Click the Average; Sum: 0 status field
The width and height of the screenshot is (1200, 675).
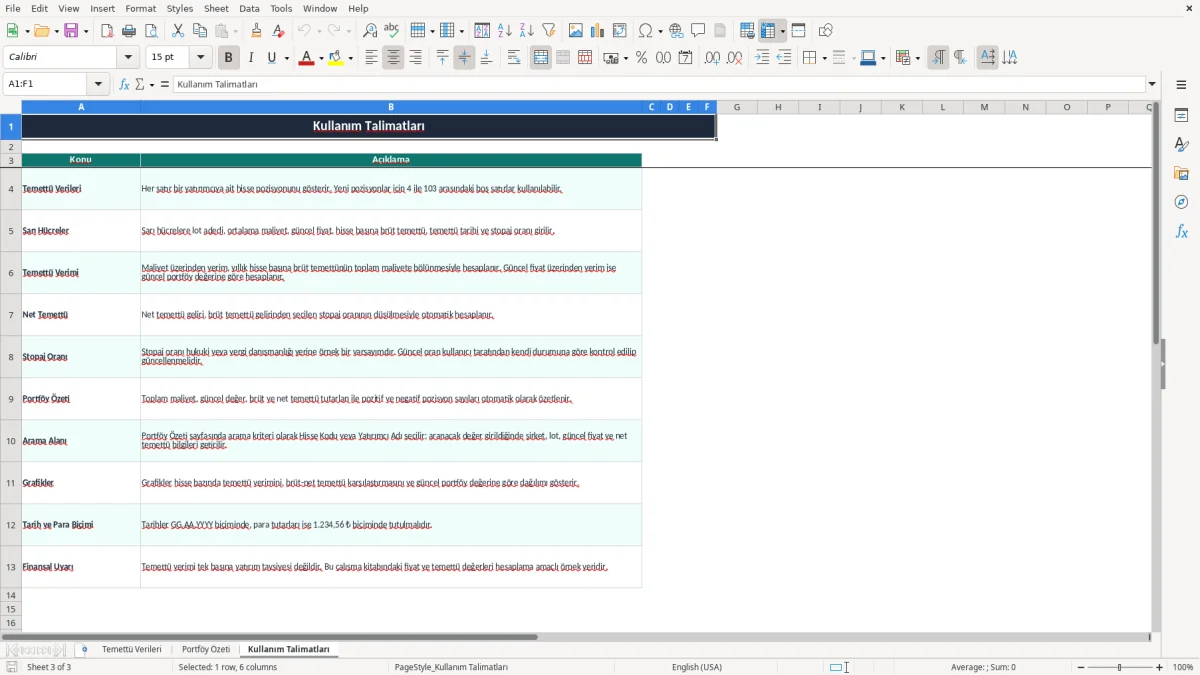point(983,667)
